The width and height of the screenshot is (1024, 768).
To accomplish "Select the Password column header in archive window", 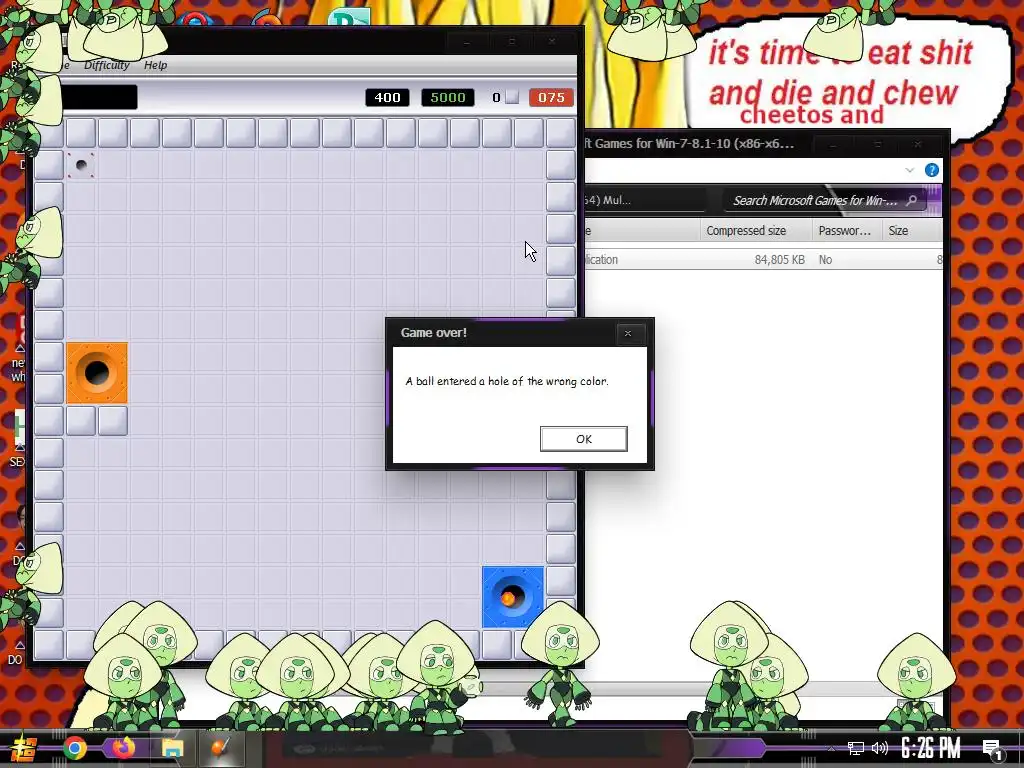I will [x=844, y=231].
